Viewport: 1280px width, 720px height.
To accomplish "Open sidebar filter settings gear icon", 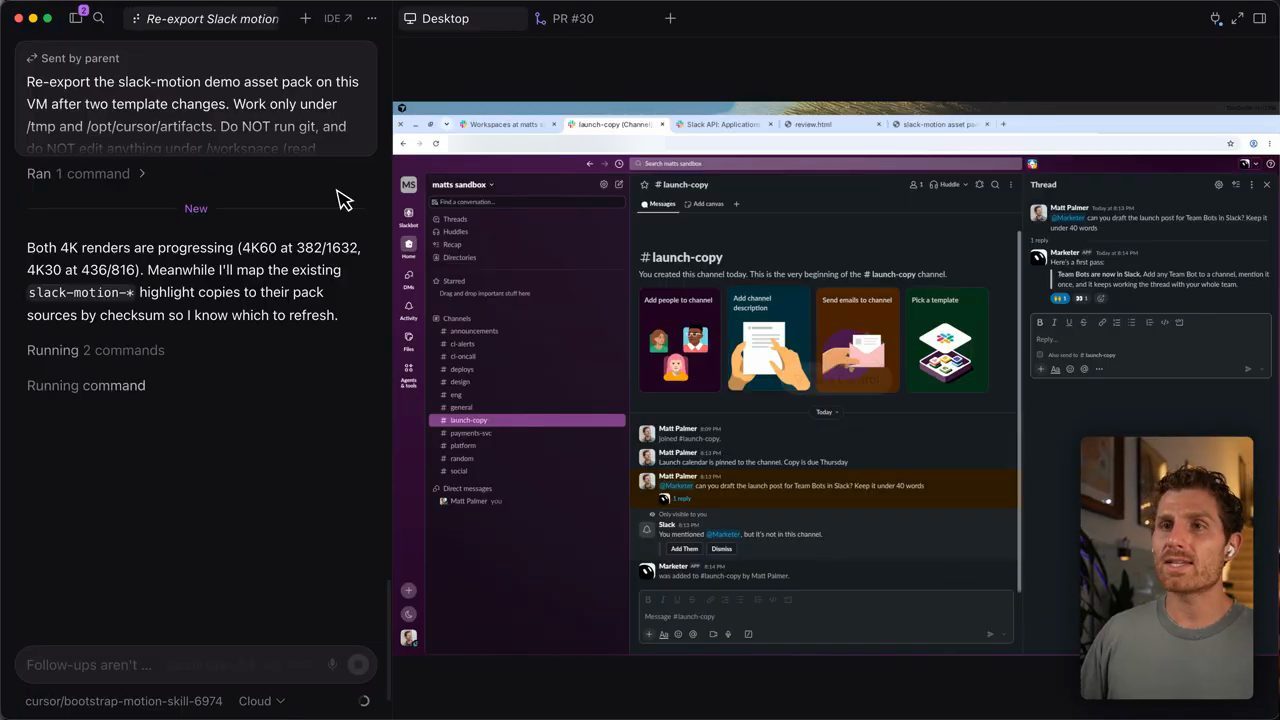I will point(603,185).
